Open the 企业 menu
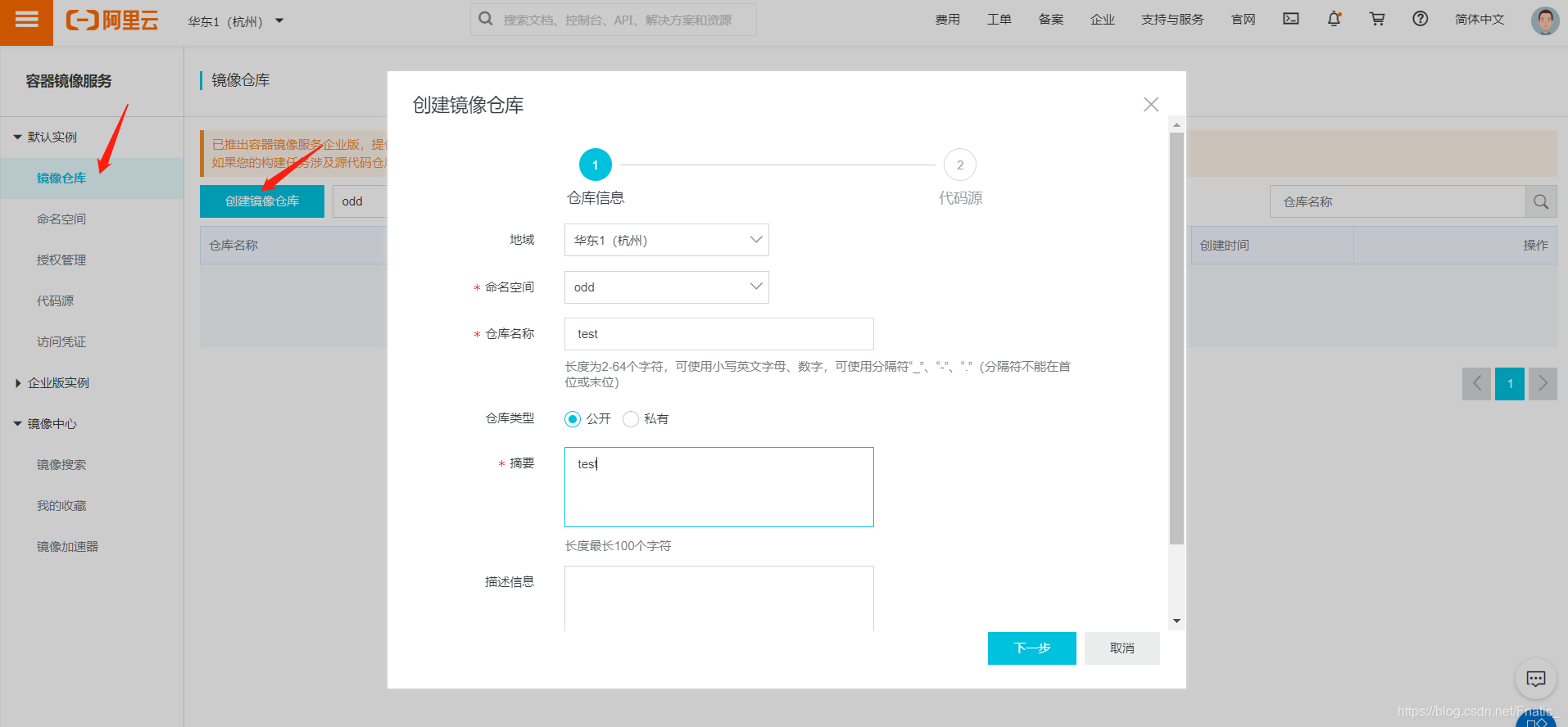Screen dimensions: 1568x727 coord(1103,19)
